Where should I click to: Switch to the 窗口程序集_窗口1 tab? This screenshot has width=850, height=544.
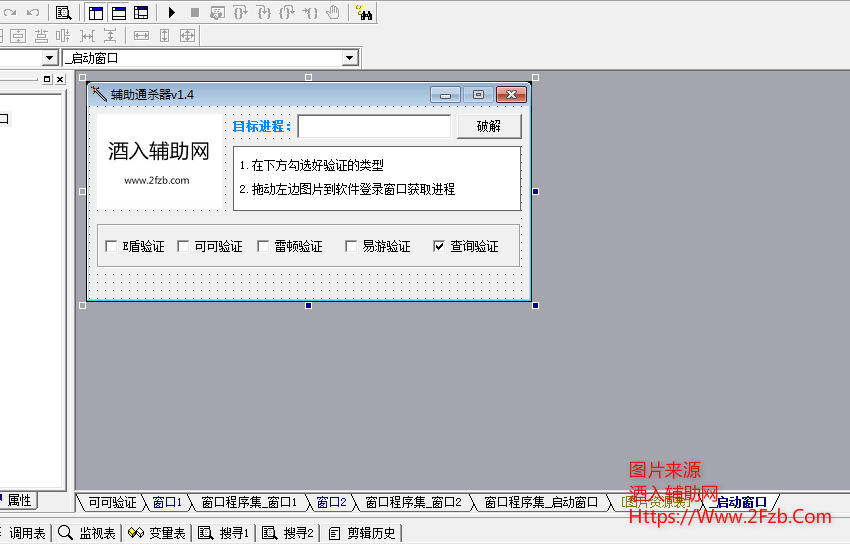tap(249, 502)
